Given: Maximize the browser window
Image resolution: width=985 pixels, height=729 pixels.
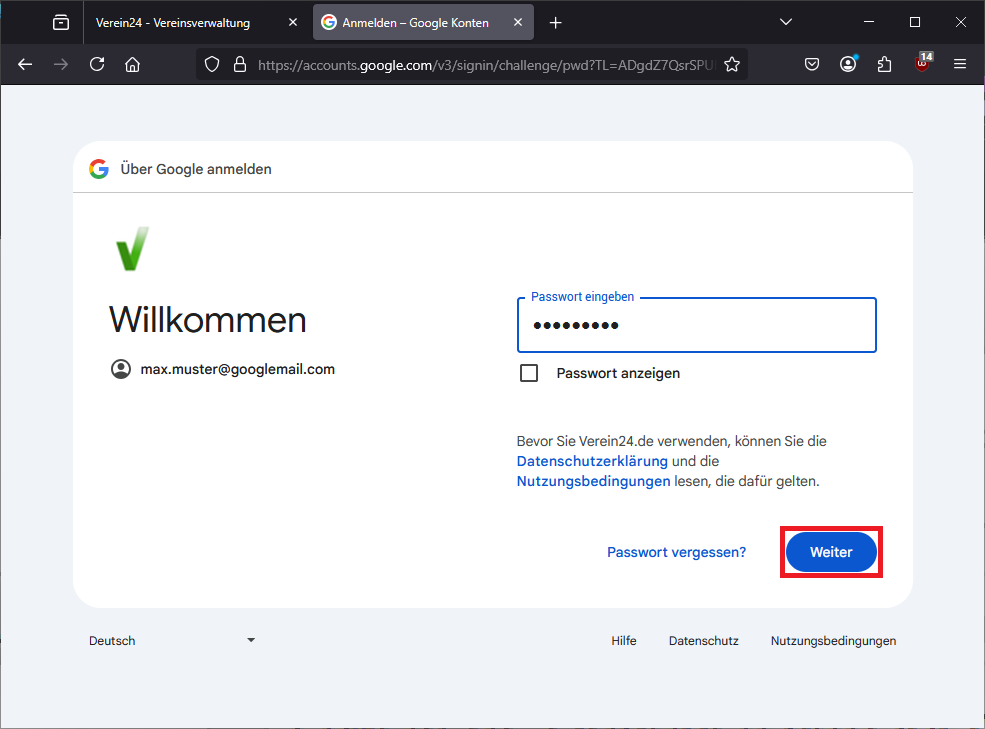Looking at the screenshot, I should point(915,22).
